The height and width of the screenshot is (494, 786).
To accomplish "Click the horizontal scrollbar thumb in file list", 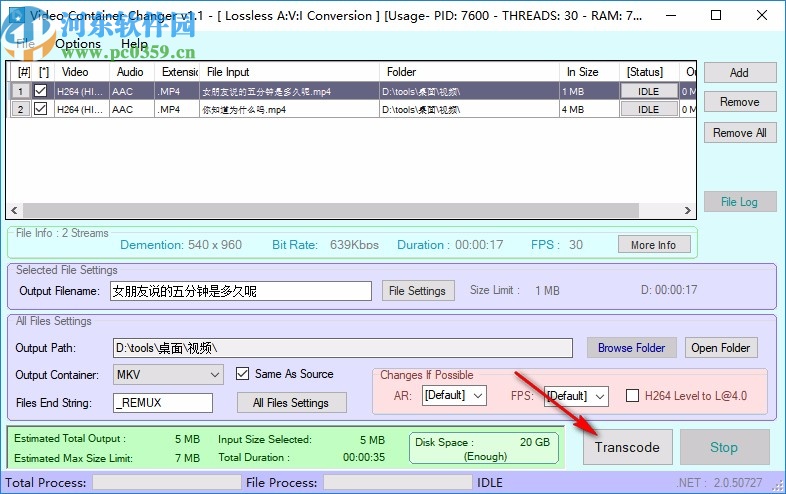I will pos(331,211).
